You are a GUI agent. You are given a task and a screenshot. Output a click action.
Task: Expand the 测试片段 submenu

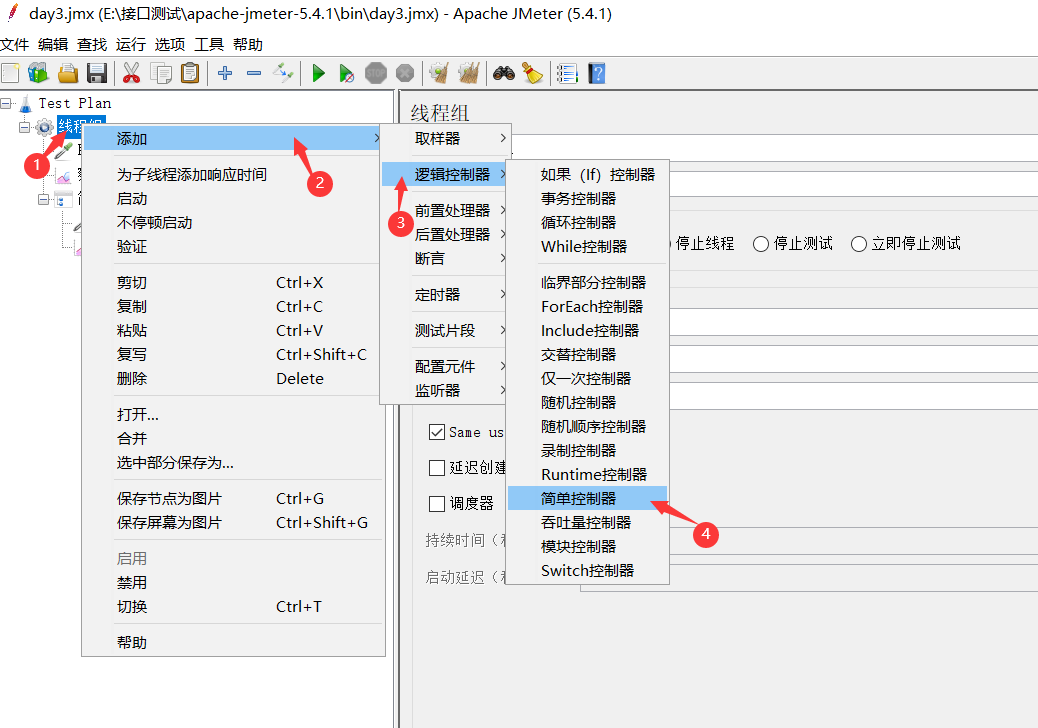pyautogui.click(x=446, y=330)
